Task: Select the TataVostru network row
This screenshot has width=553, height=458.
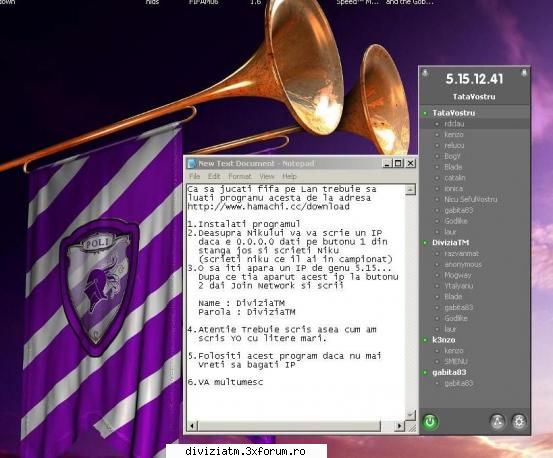Action: pos(474,113)
